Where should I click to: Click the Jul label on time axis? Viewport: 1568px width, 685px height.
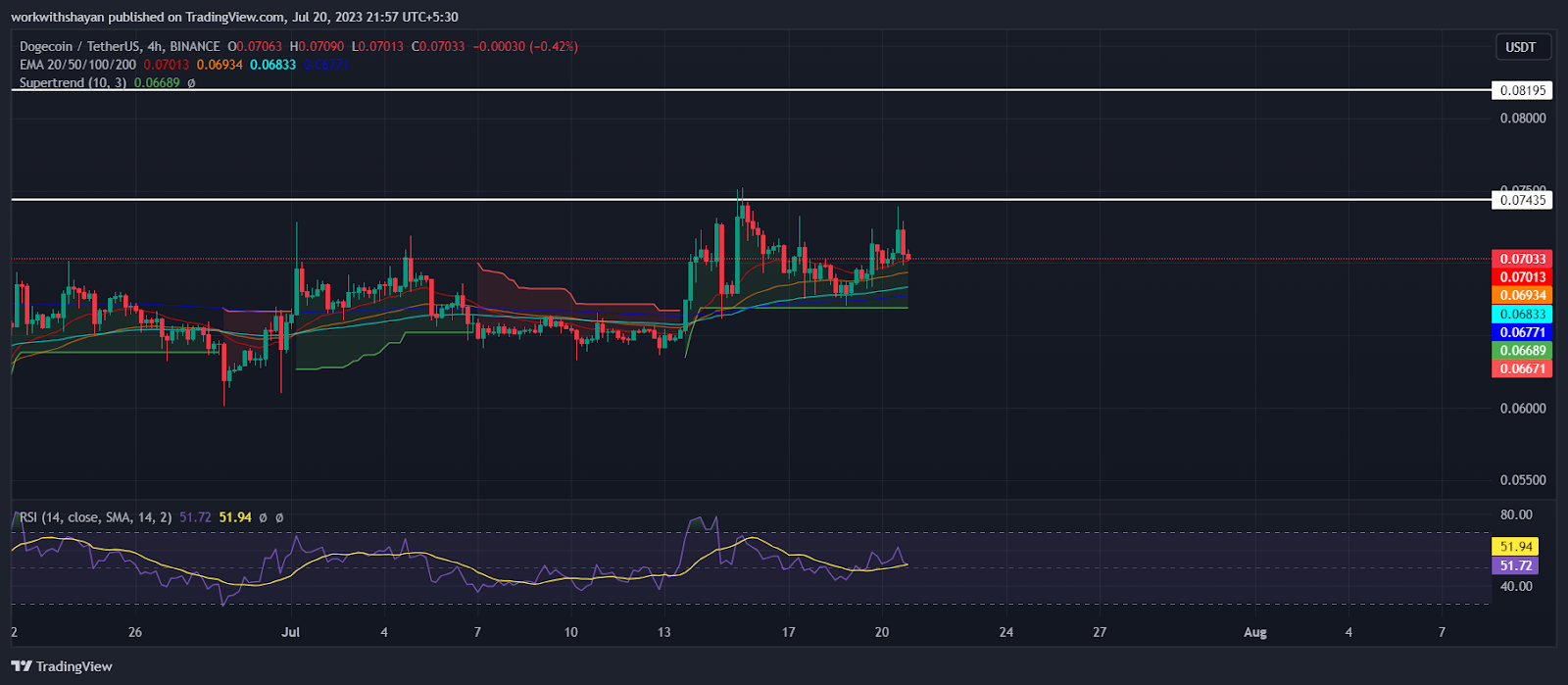coord(290,632)
